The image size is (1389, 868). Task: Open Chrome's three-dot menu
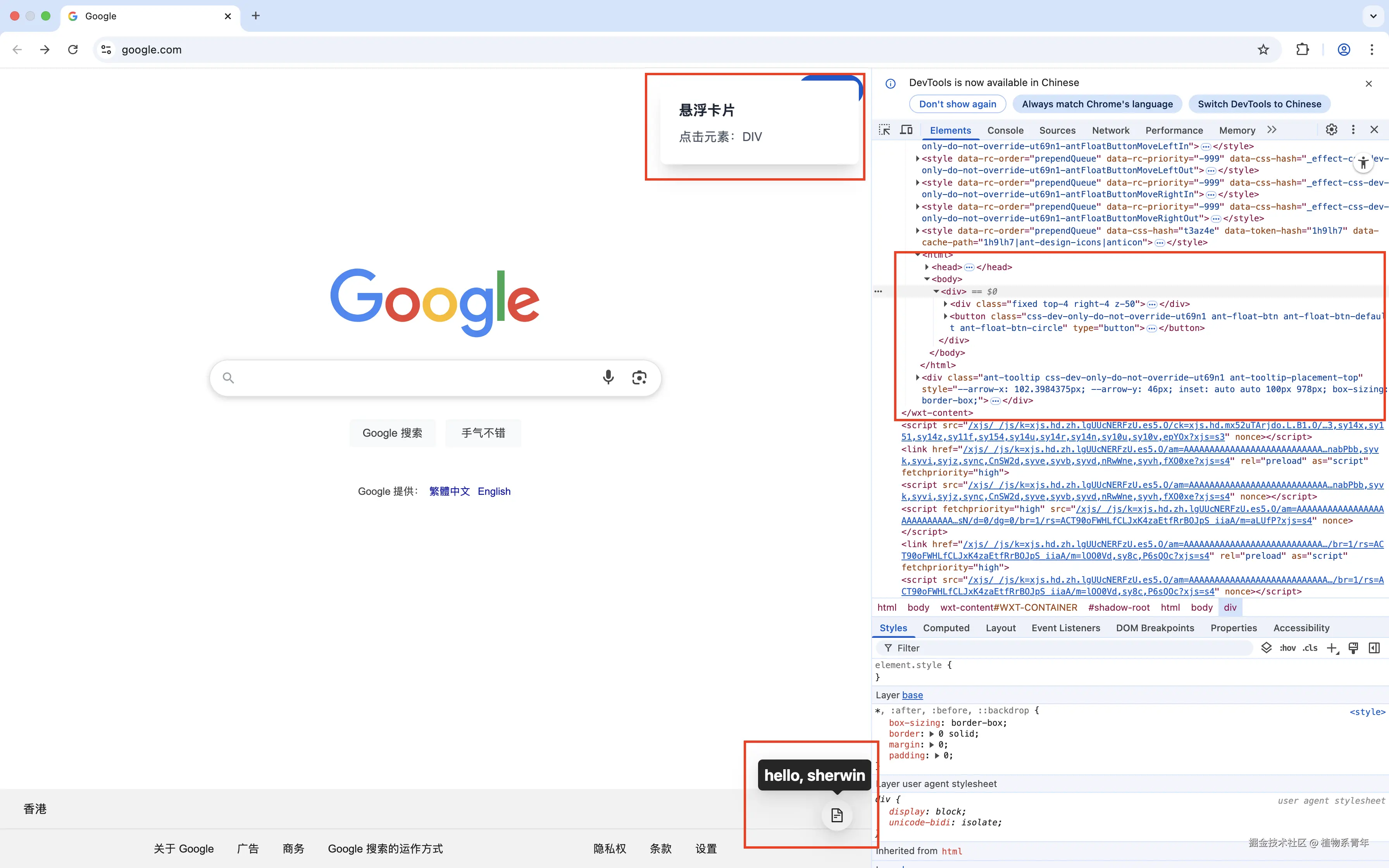(1372, 50)
